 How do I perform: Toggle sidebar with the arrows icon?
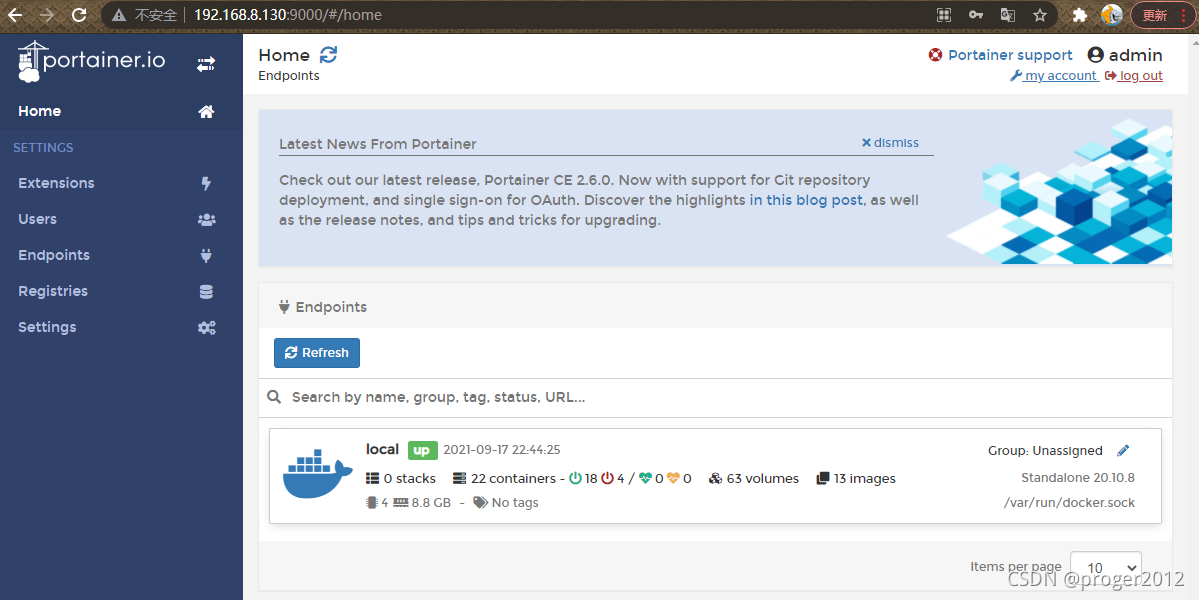tap(206, 64)
